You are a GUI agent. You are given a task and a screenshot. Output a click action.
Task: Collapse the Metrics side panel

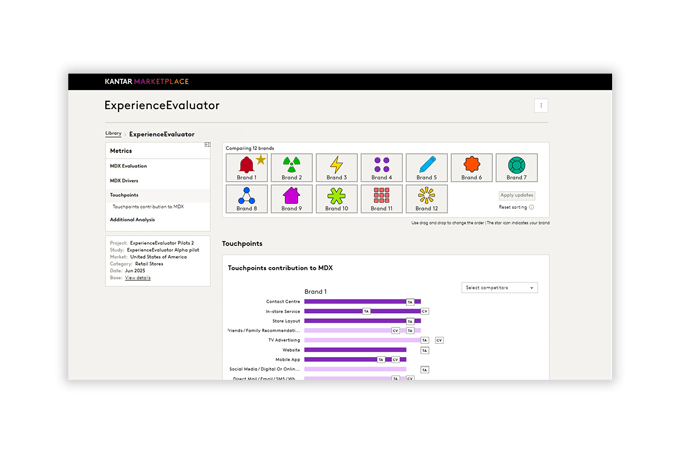click(207, 145)
